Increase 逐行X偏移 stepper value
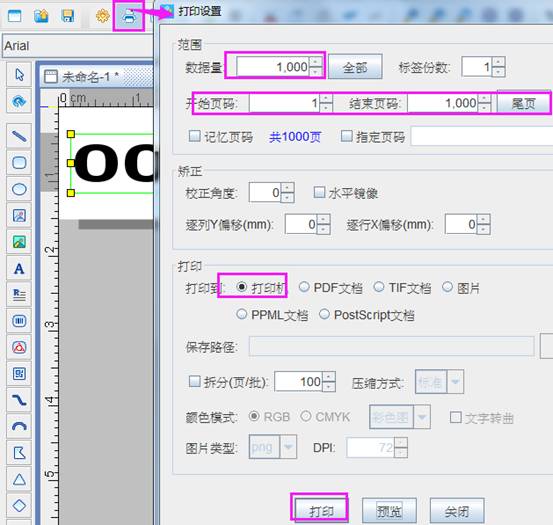The height and width of the screenshot is (525, 553). pos(484,219)
